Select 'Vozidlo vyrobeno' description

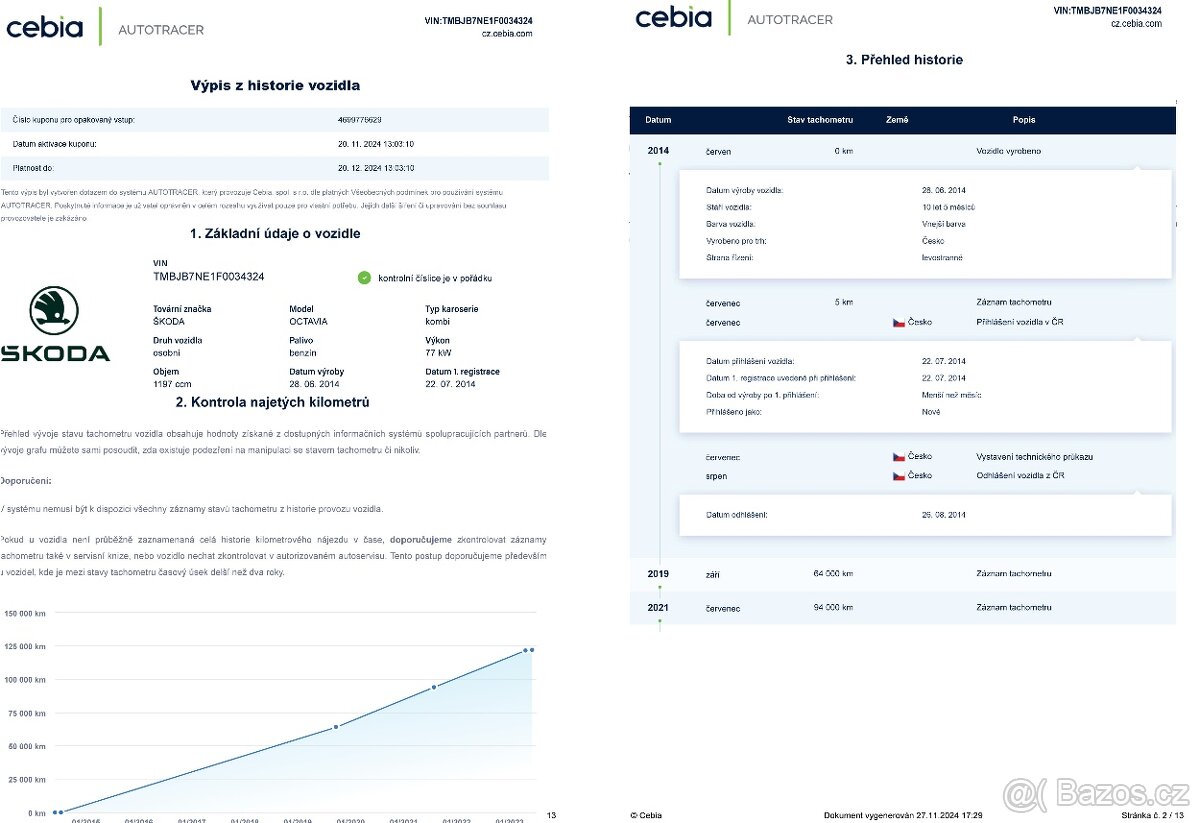[x=1008, y=151]
